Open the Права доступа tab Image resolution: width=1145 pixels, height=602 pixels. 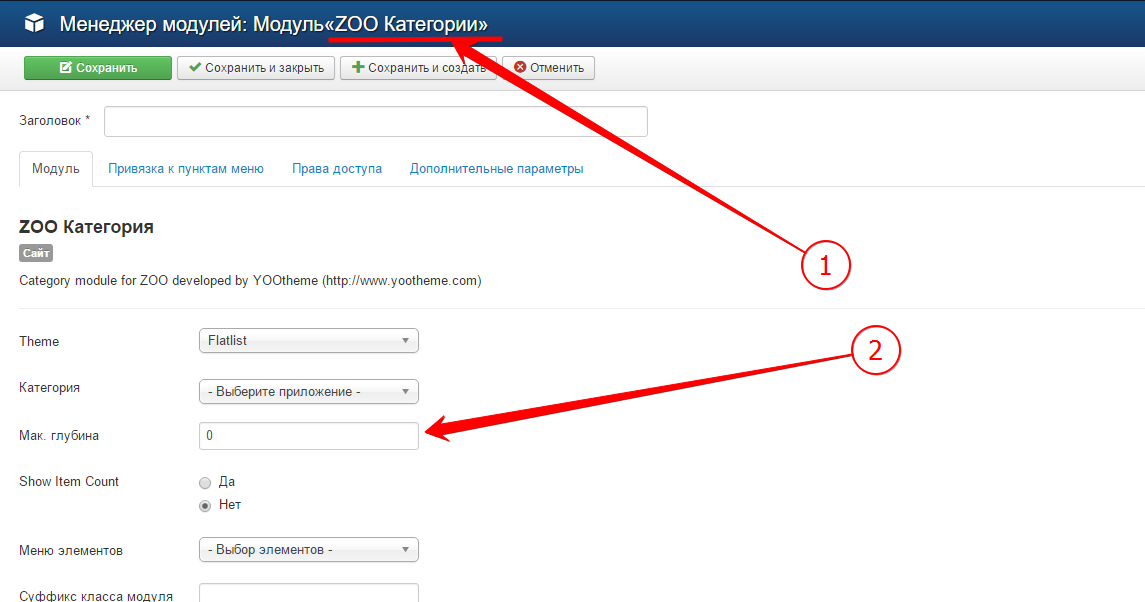click(x=337, y=169)
